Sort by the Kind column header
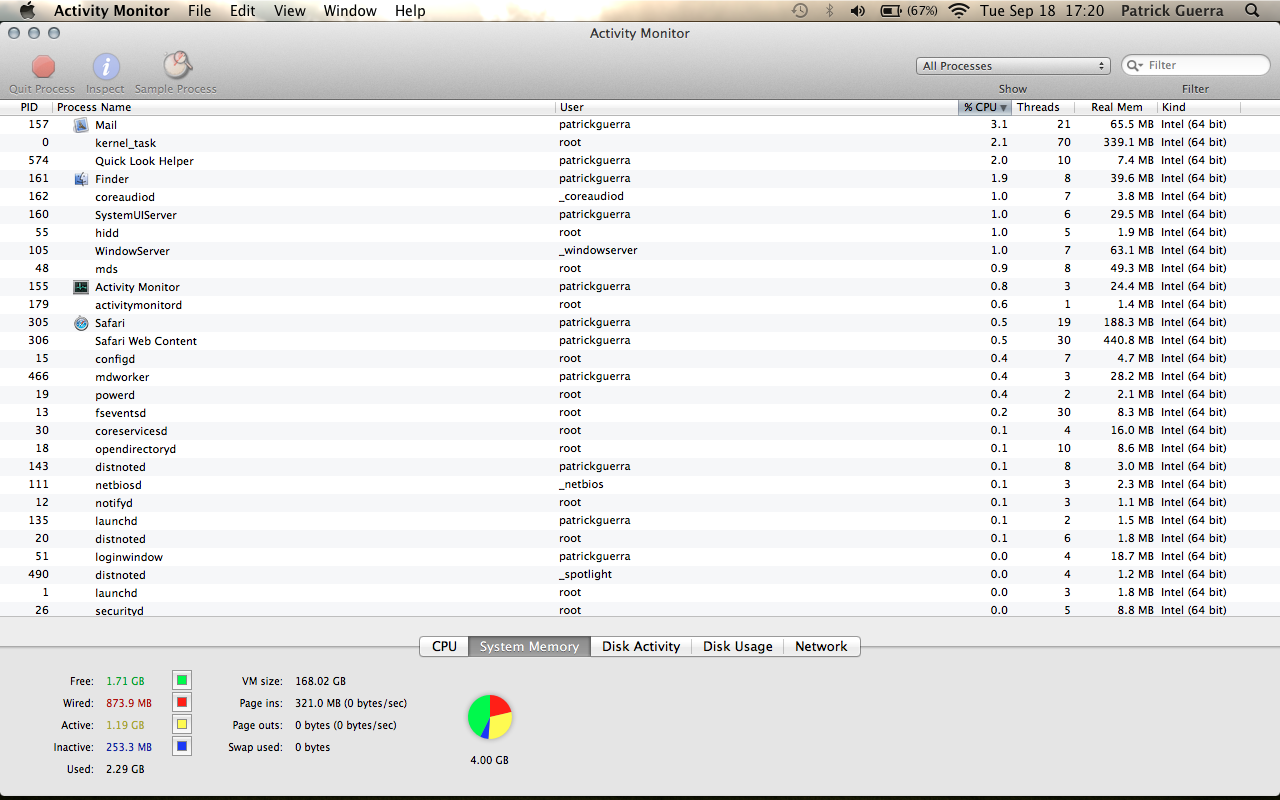This screenshot has width=1280, height=800. 1198,107
